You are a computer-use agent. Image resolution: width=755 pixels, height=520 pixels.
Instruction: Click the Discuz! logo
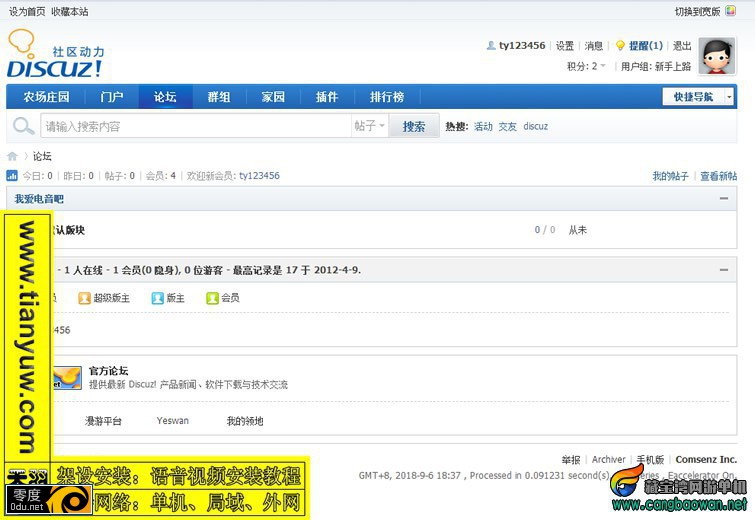(x=55, y=53)
